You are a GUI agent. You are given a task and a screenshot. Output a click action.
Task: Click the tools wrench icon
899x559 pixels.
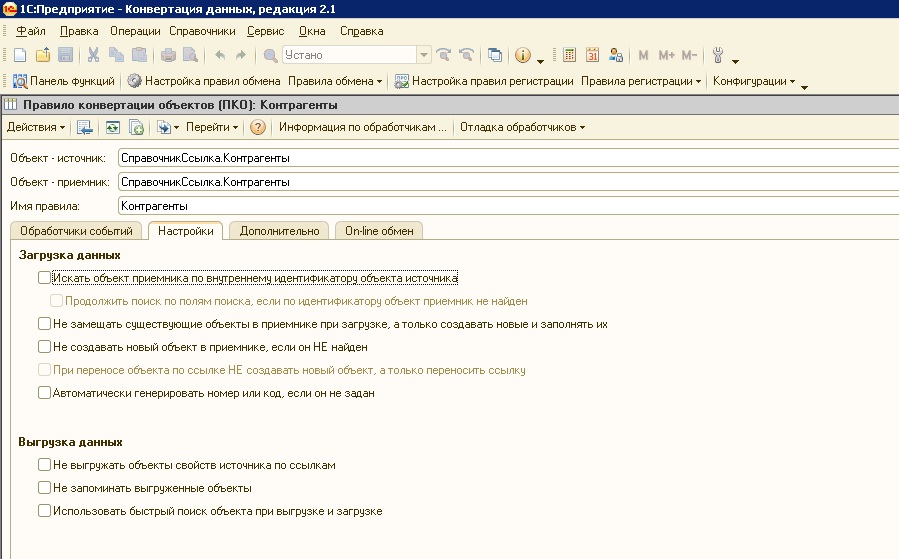718,55
